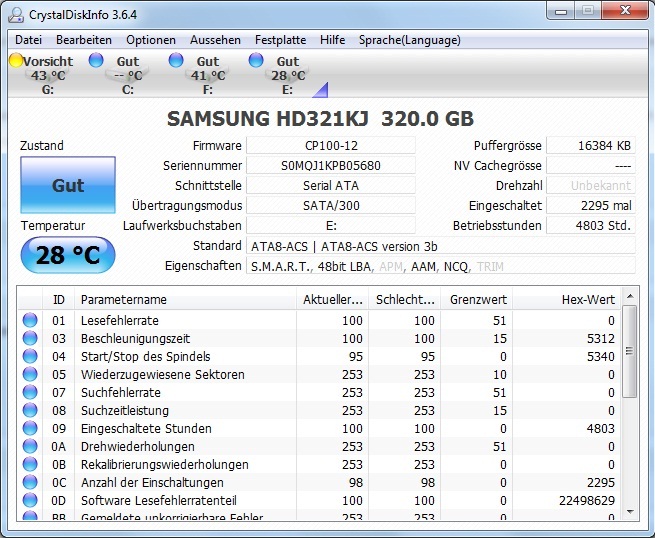Select drive G: with yellow Vorsicht status
The width and height of the screenshot is (655, 538).
[x=41, y=74]
